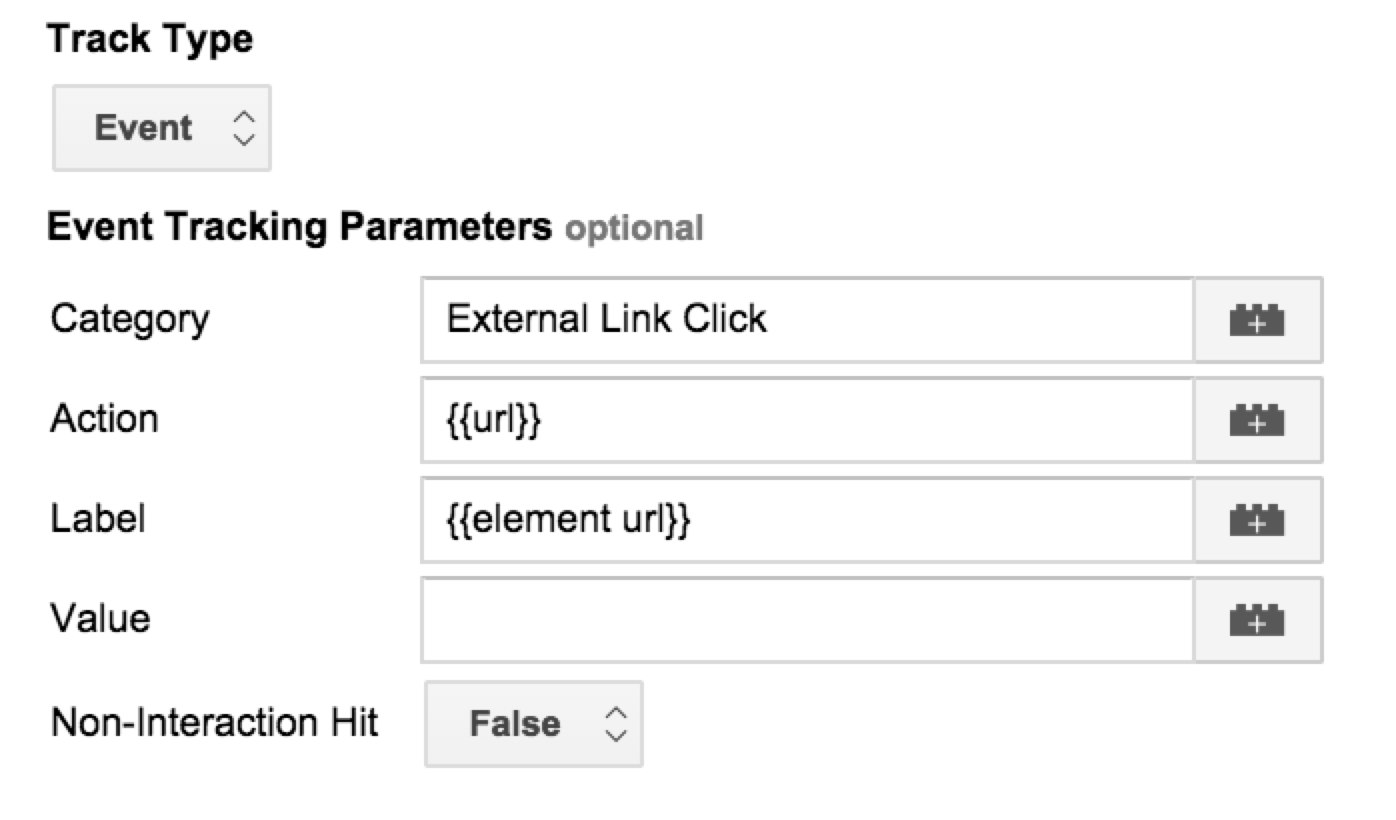The image size is (1396, 820).
Task: Click into the Action field containing {{url}}
Action: pos(807,420)
